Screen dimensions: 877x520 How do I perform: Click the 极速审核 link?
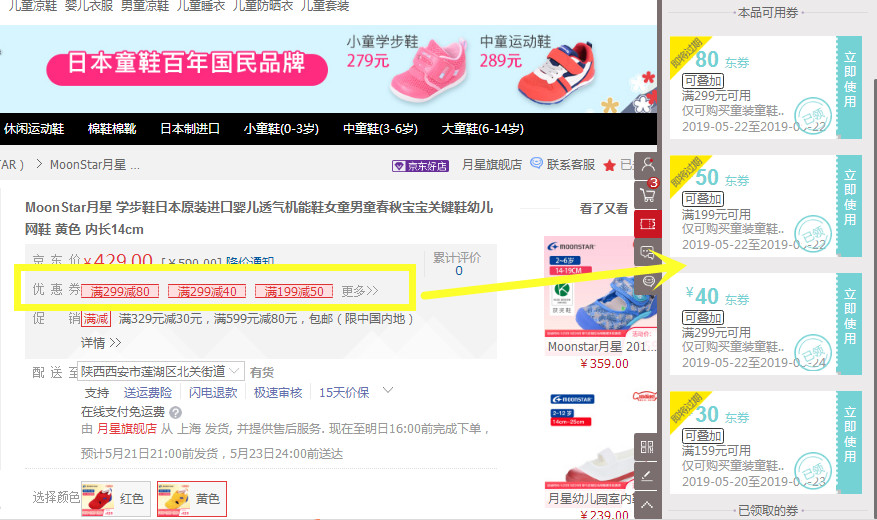tap(278, 393)
